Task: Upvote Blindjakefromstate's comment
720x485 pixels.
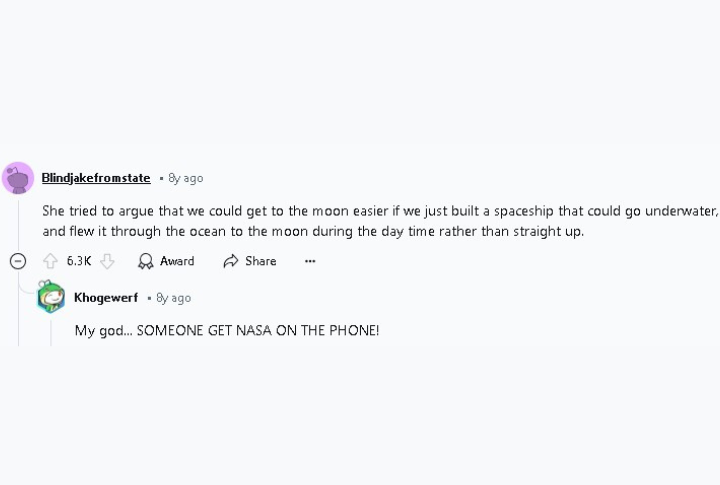Action: [50, 261]
